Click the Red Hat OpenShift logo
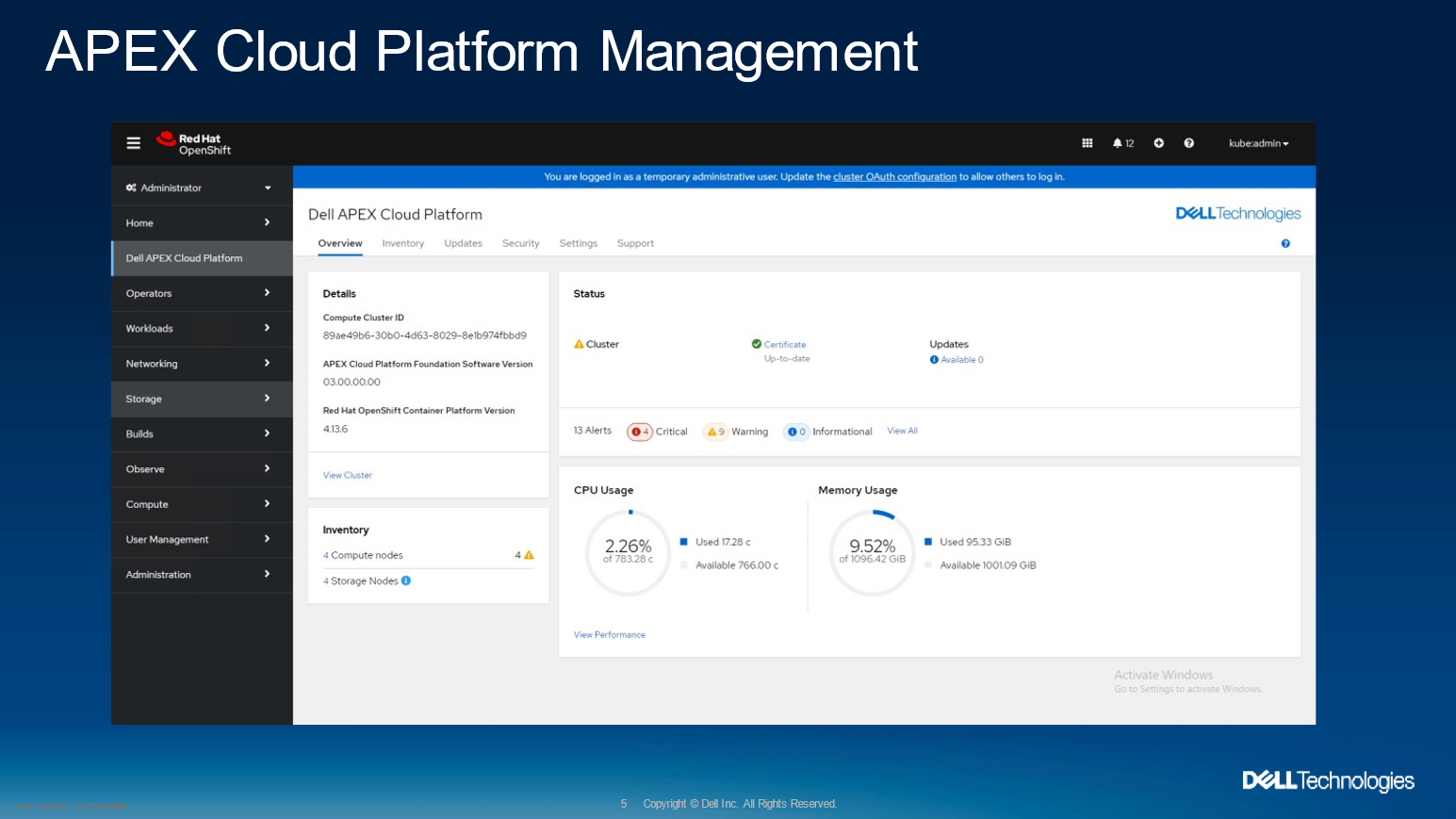The width and height of the screenshot is (1456, 819). point(191,142)
